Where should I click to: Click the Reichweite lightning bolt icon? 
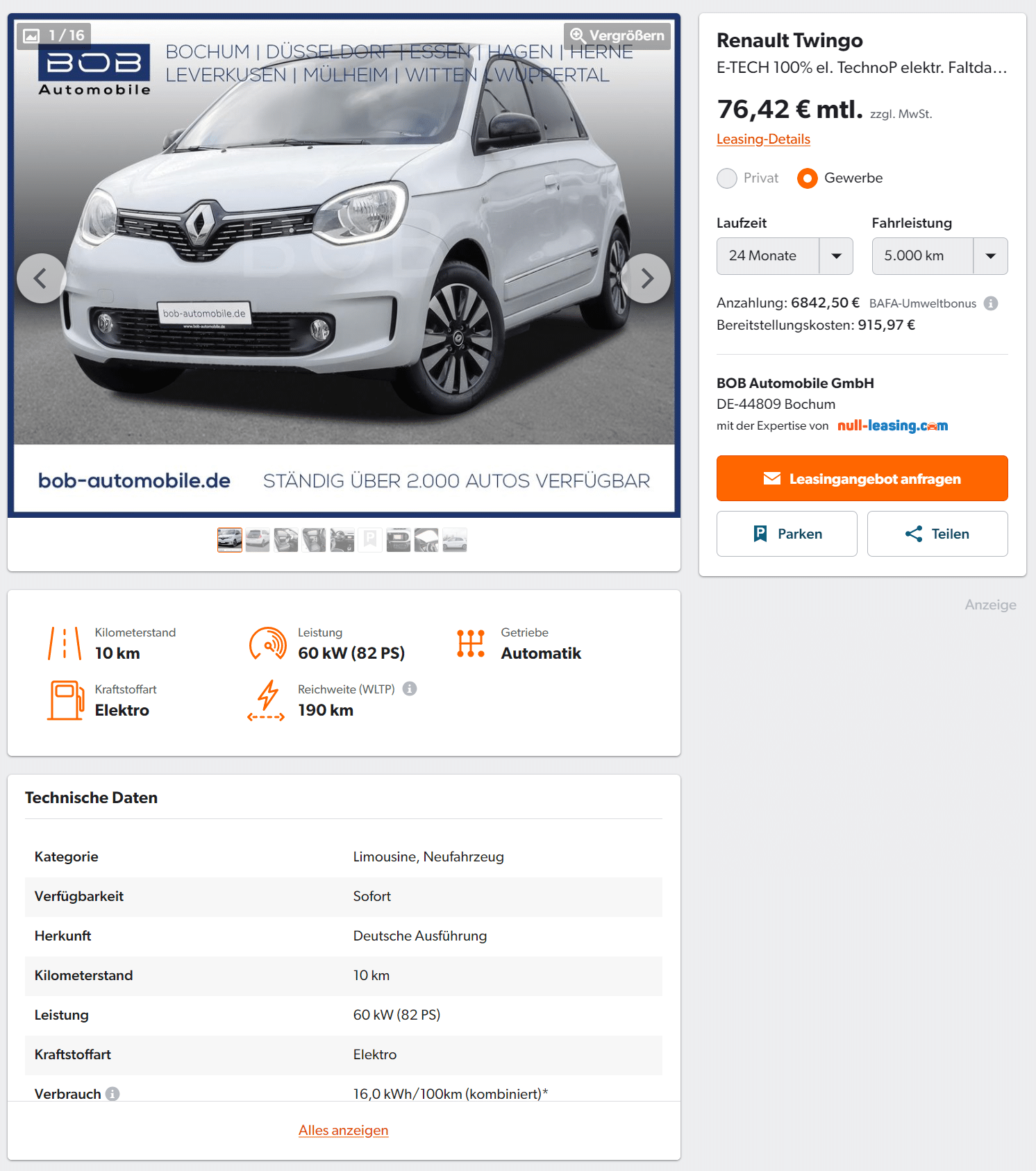[267, 700]
